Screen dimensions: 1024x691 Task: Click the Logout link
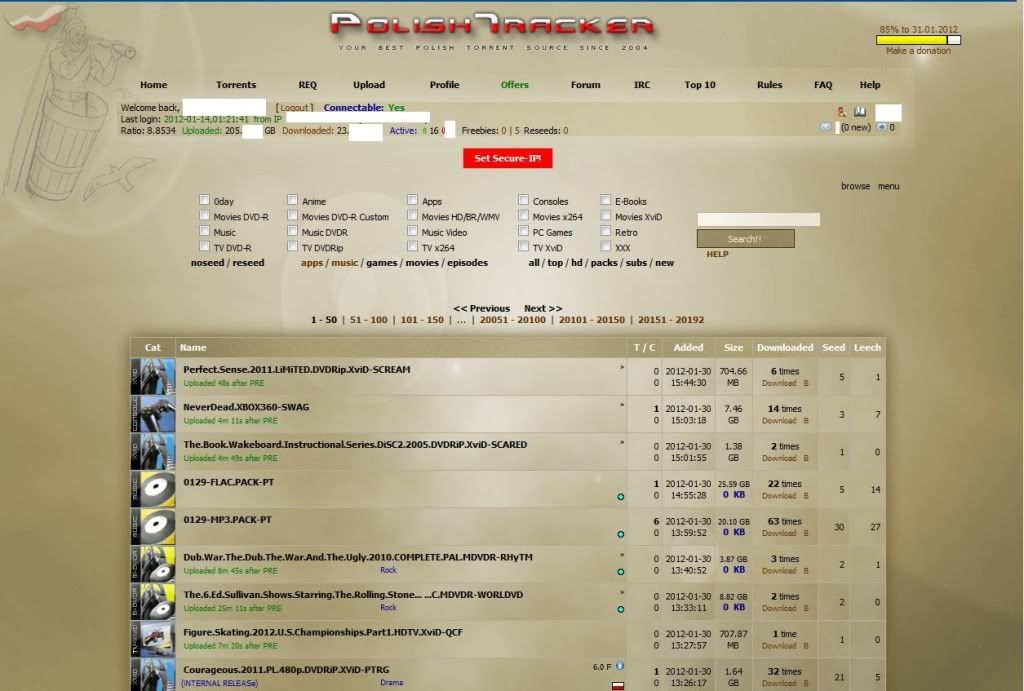click(294, 108)
